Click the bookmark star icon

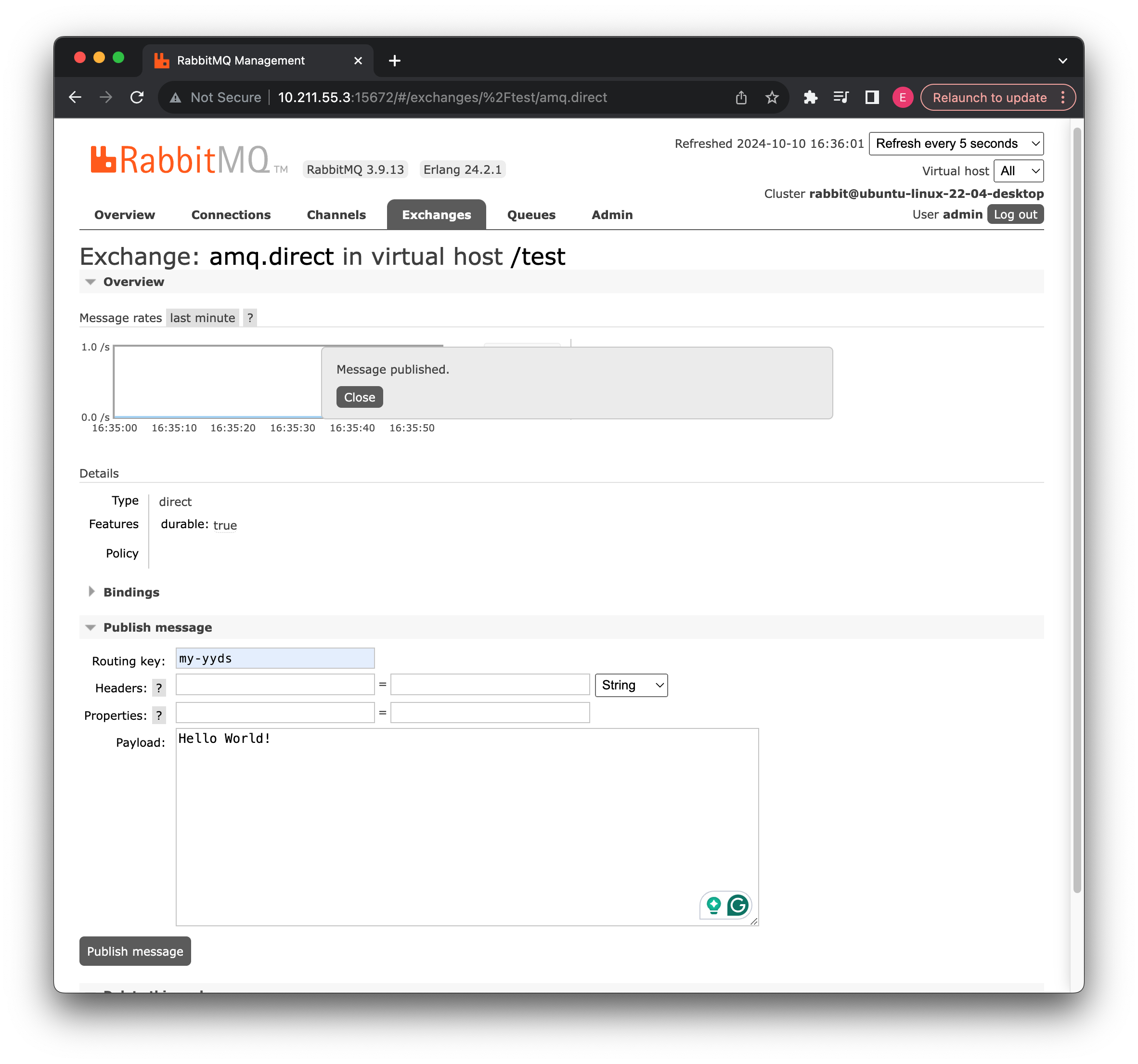pyautogui.click(x=772, y=97)
